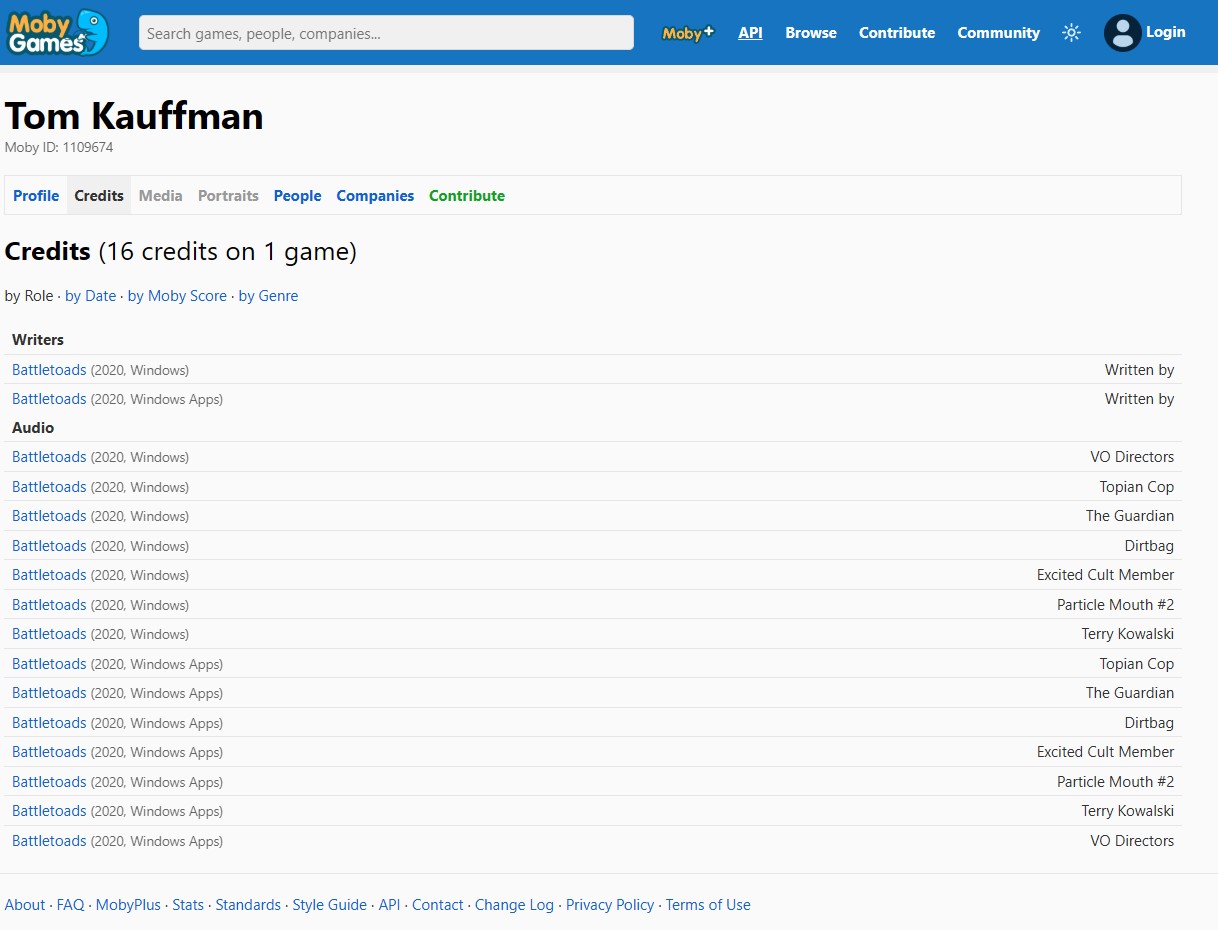Open Battletoads in Windows Excited Cult Member row

(49, 575)
